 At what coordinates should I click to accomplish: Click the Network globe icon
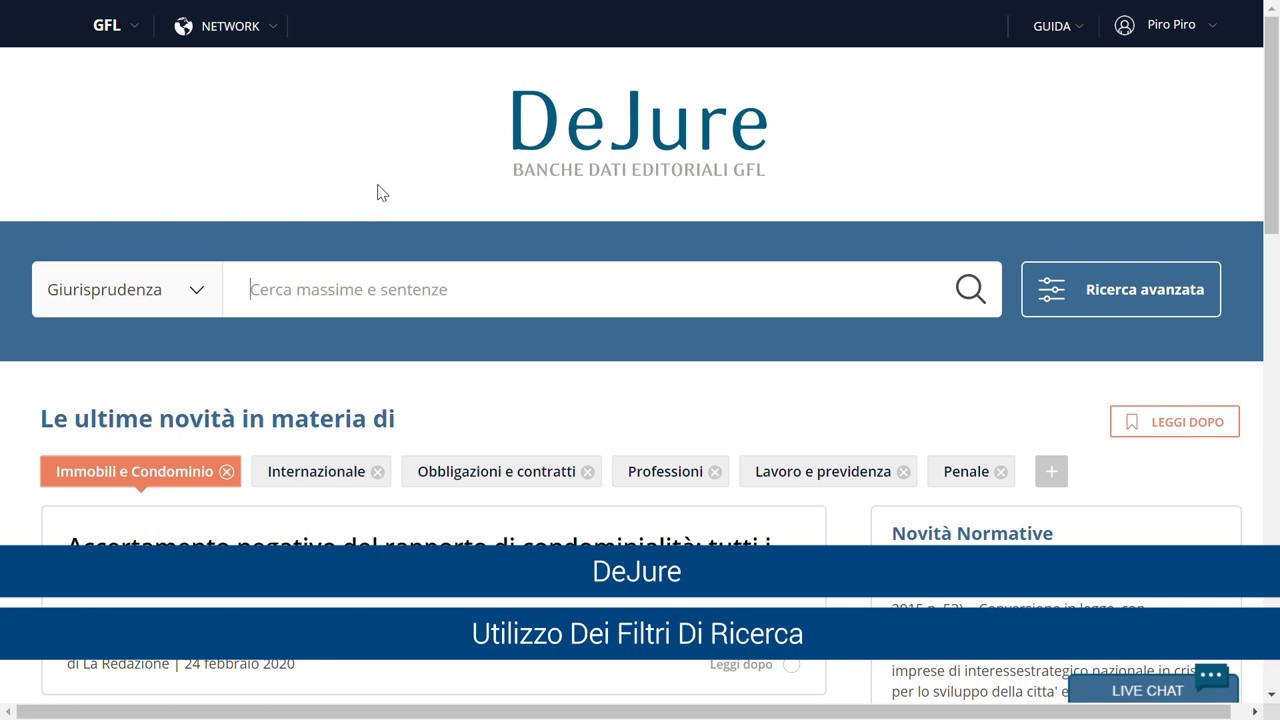183,26
